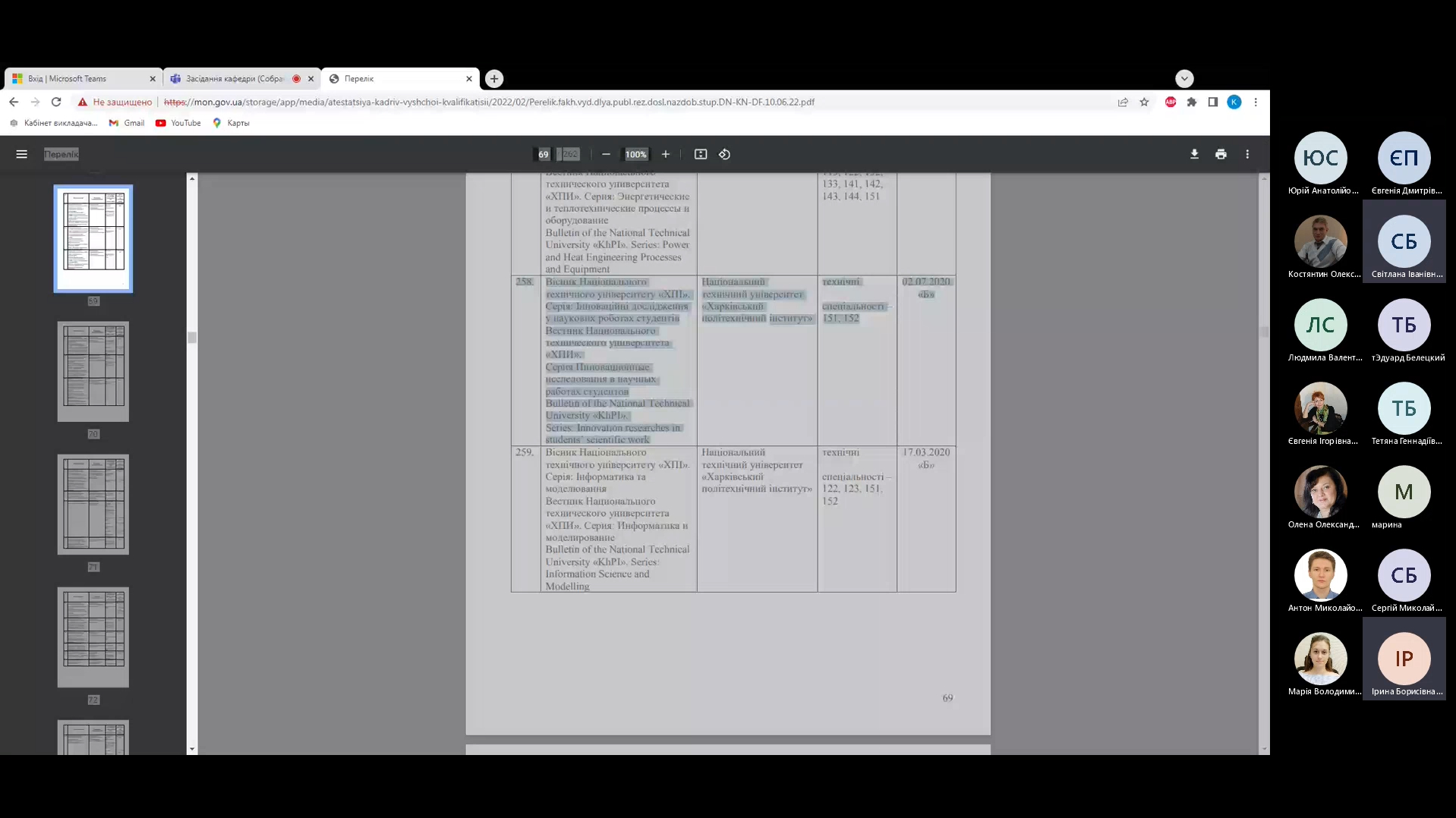Close the Перелік tab

point(469,78)
